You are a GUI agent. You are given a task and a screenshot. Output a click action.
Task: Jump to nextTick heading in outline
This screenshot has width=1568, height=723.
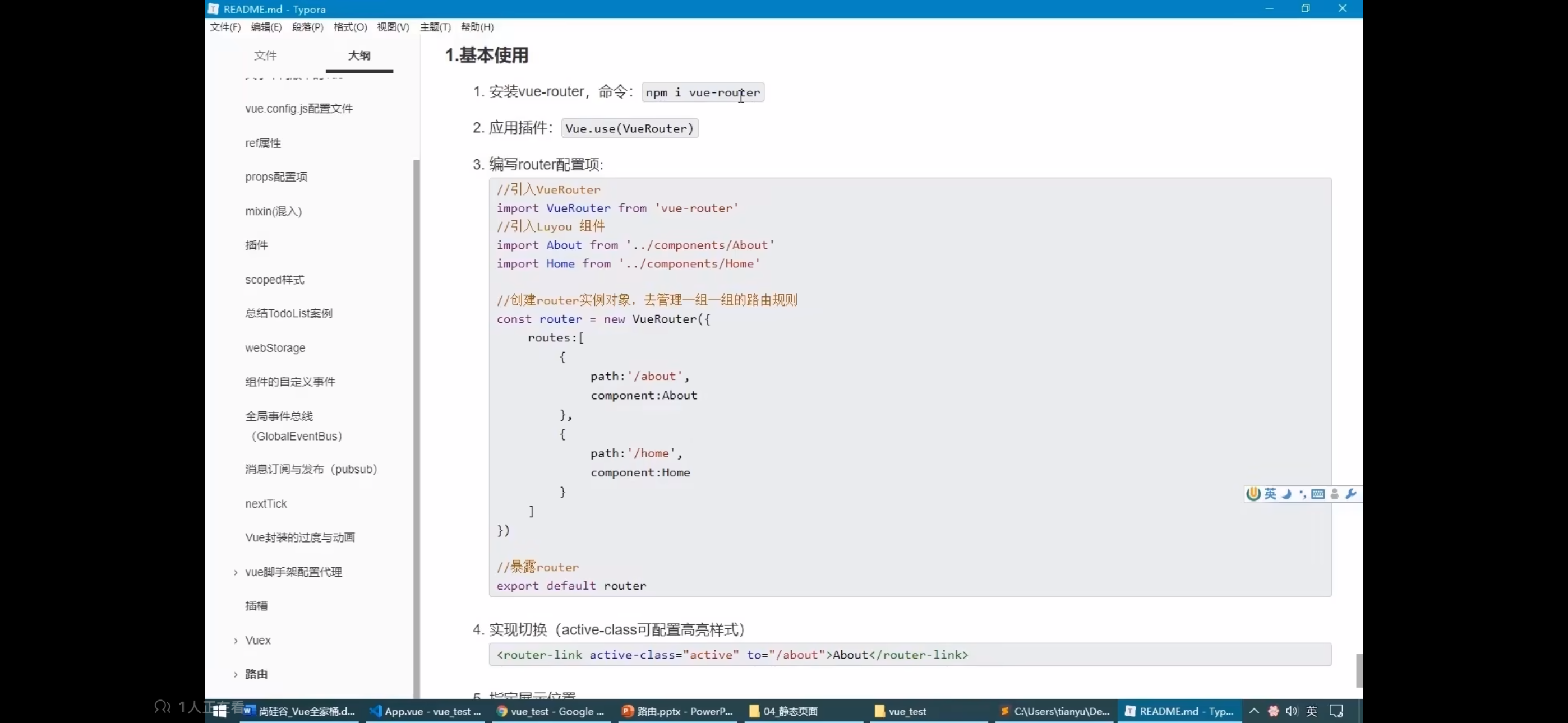click(x=265, y=504)
